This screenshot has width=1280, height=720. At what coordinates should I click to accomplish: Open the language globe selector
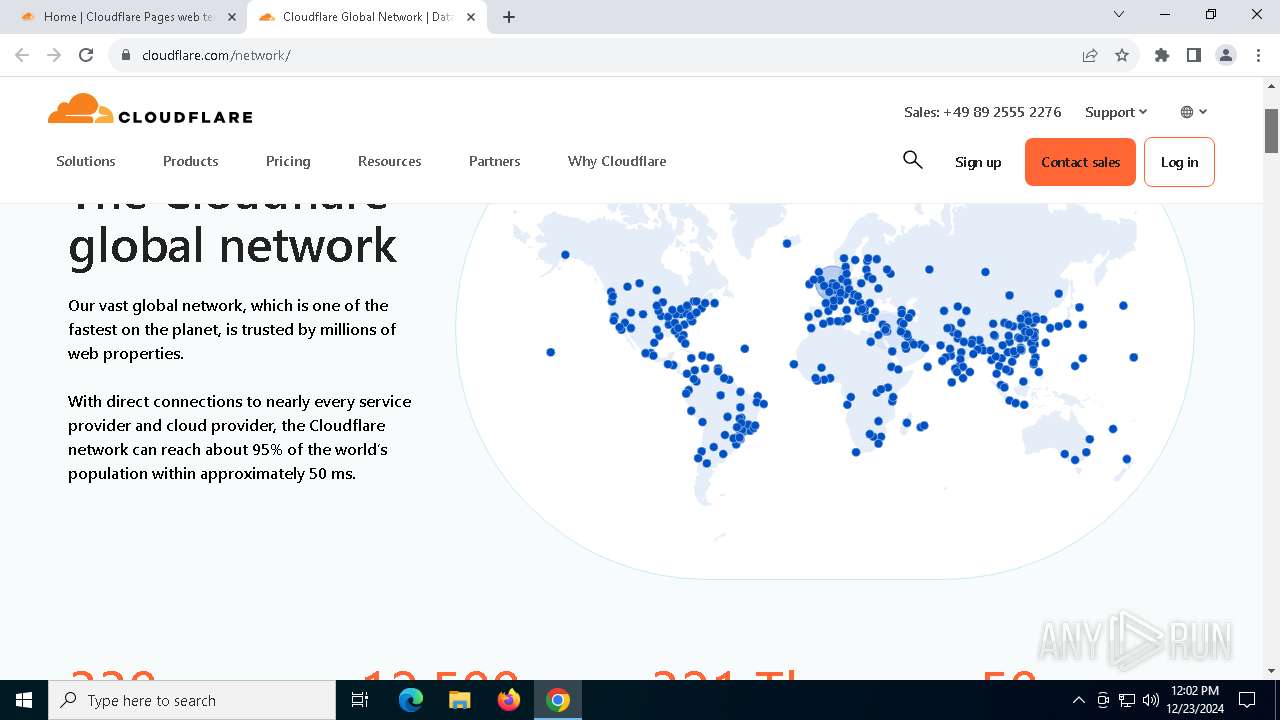coord(1194,112)
